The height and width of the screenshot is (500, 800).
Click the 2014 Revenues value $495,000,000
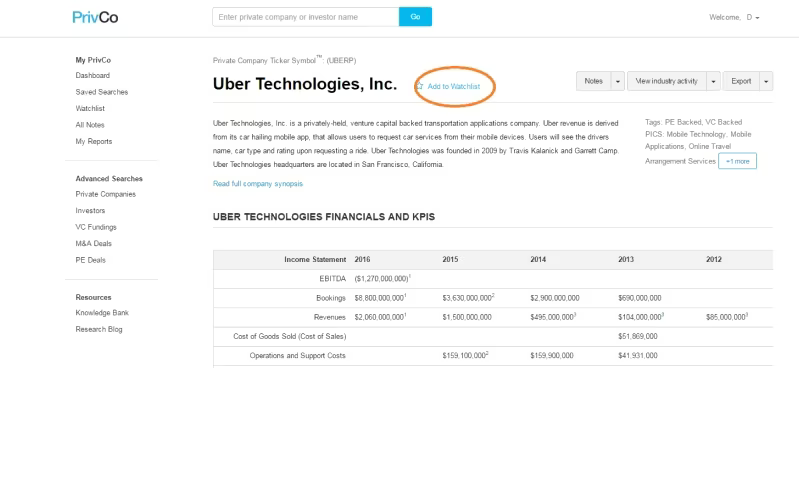point(553,317)
